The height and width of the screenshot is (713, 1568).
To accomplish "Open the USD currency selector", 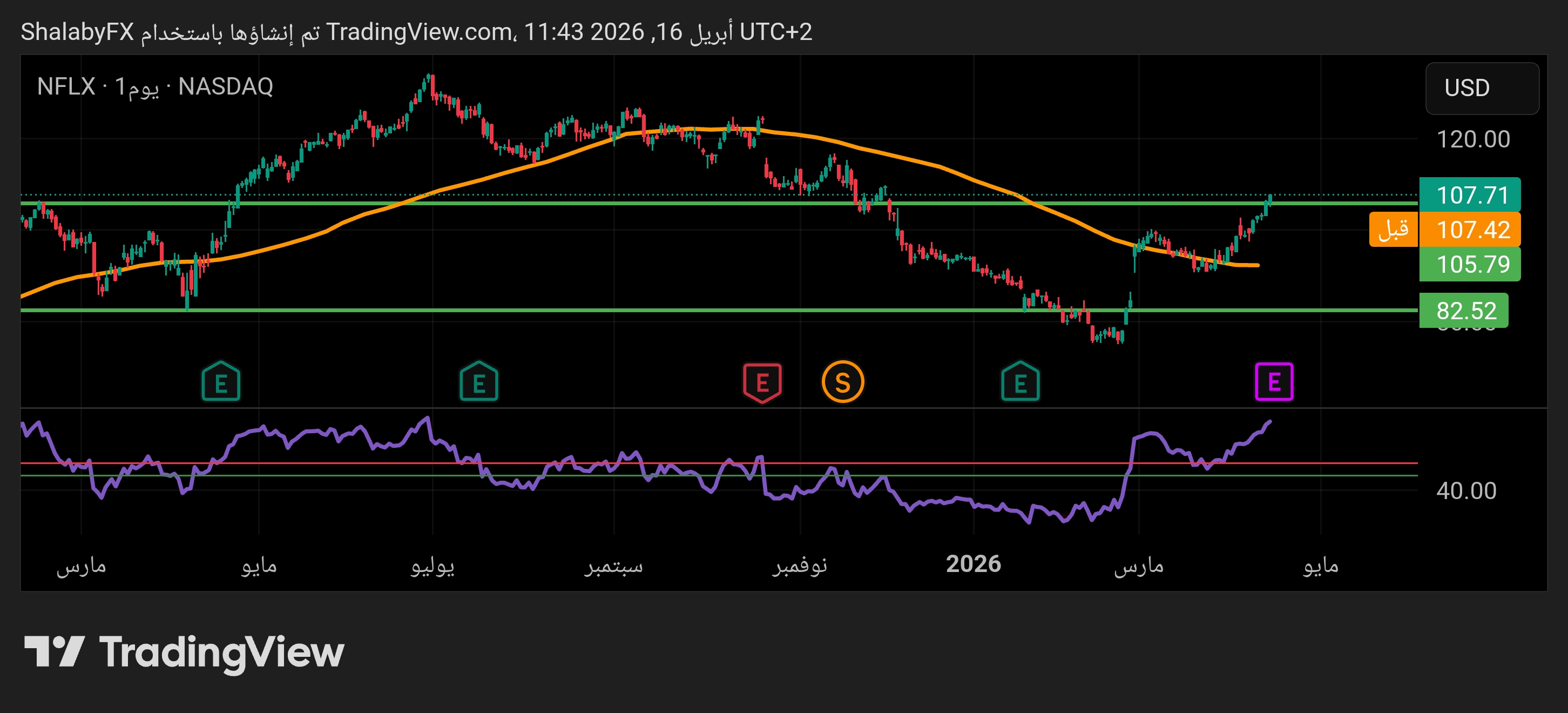I will point(1482,88).
